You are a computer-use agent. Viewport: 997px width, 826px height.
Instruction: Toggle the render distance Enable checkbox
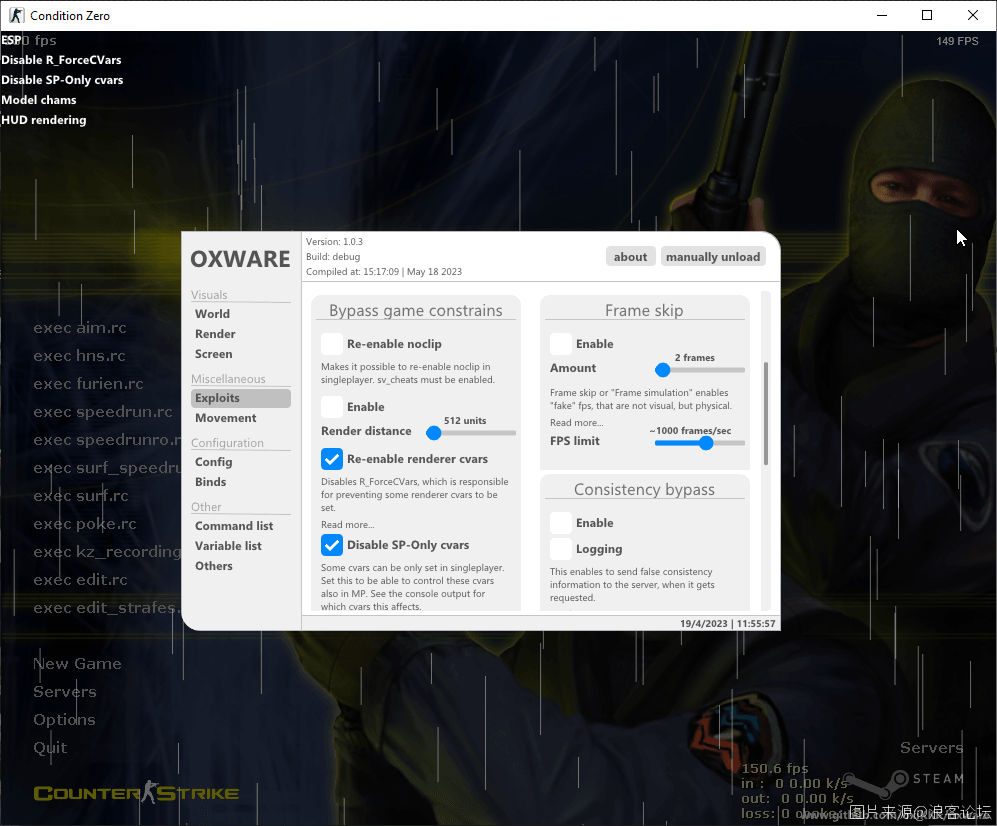(x=332, y=407)
